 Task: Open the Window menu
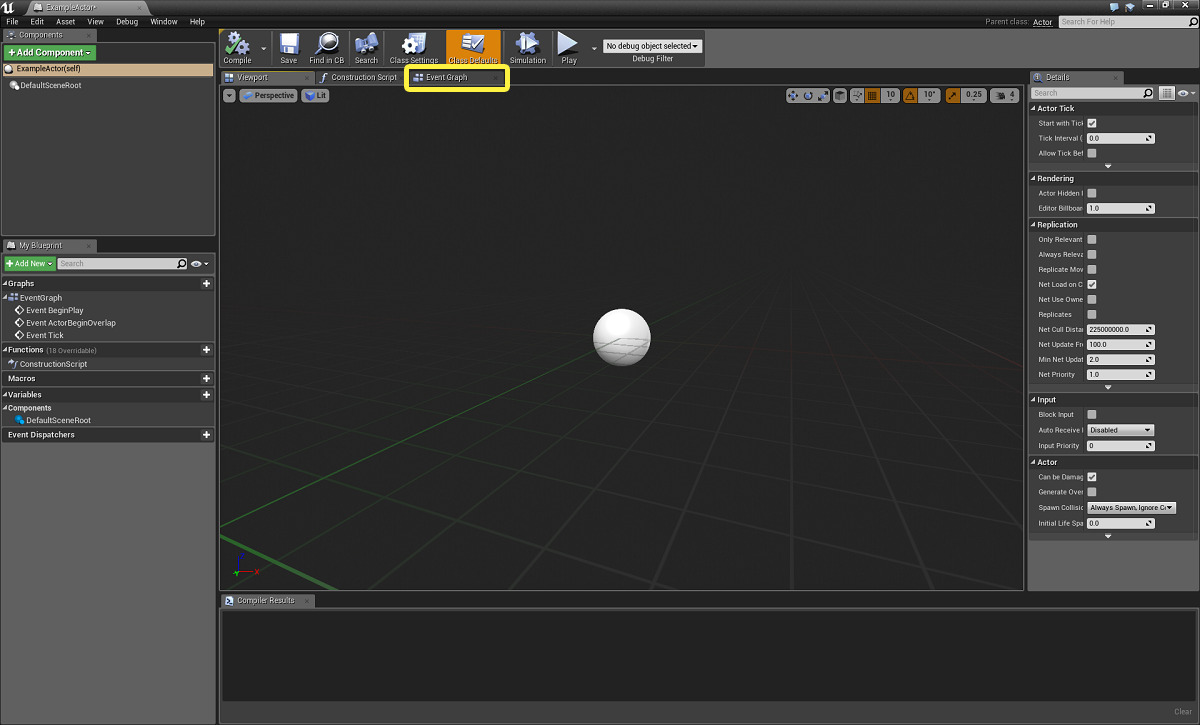163,20
